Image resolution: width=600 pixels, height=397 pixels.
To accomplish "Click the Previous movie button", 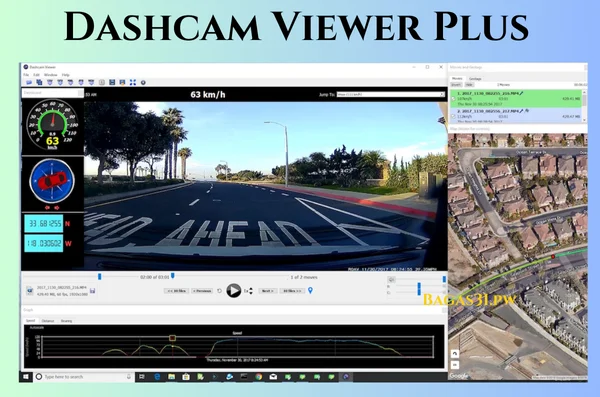I will [202, 291].
